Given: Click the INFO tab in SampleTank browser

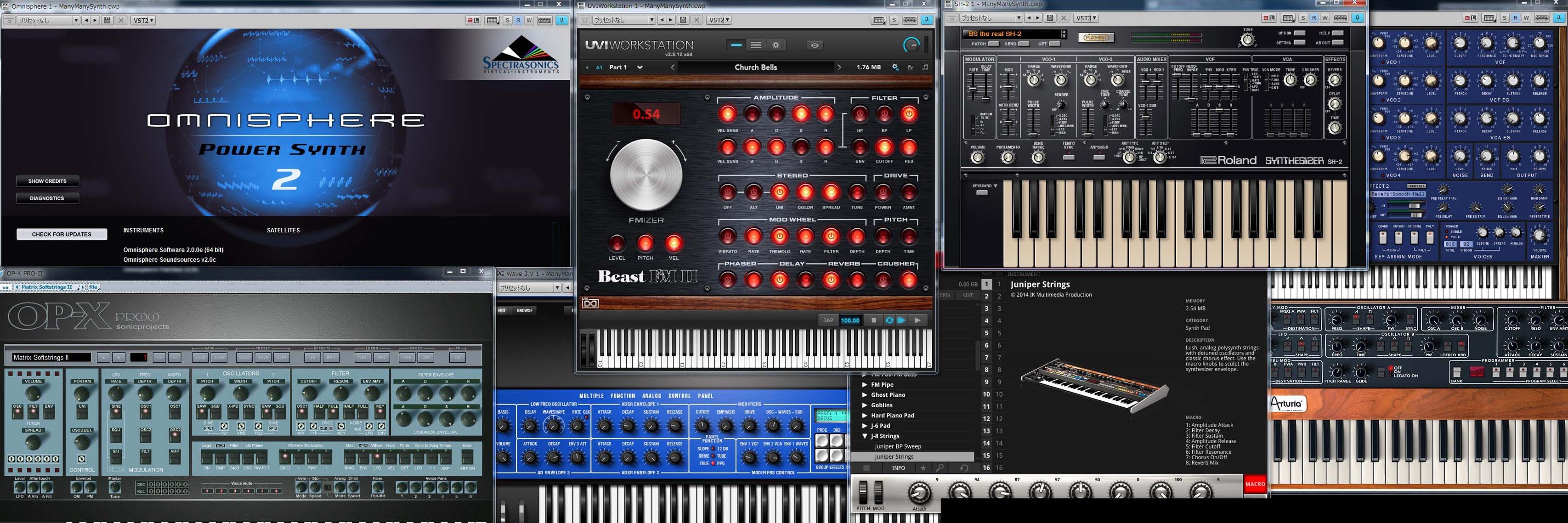Looking at the screenshot, I should tap(899, 467).
